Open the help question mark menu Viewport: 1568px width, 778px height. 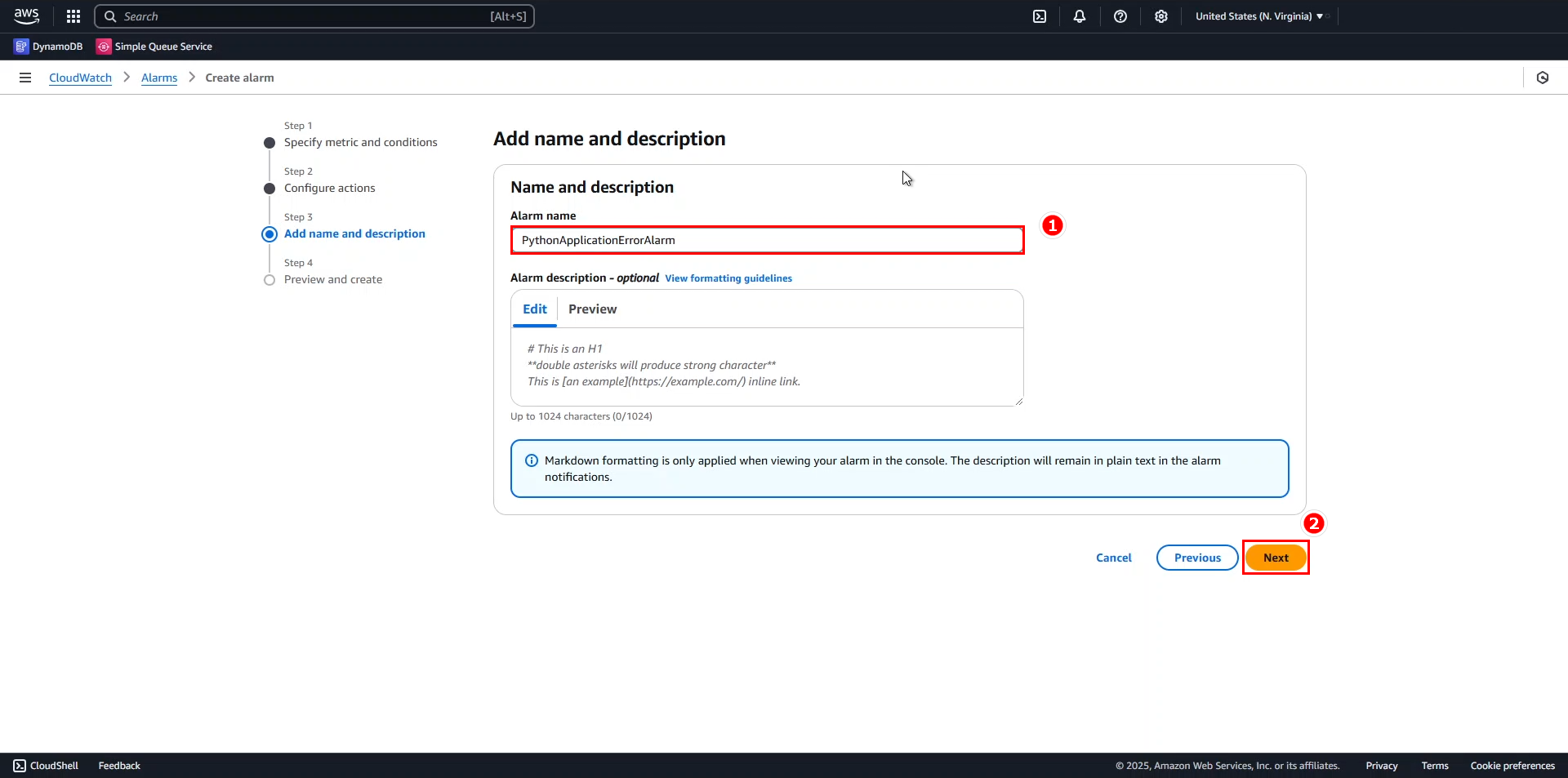tap(1120, 16)
